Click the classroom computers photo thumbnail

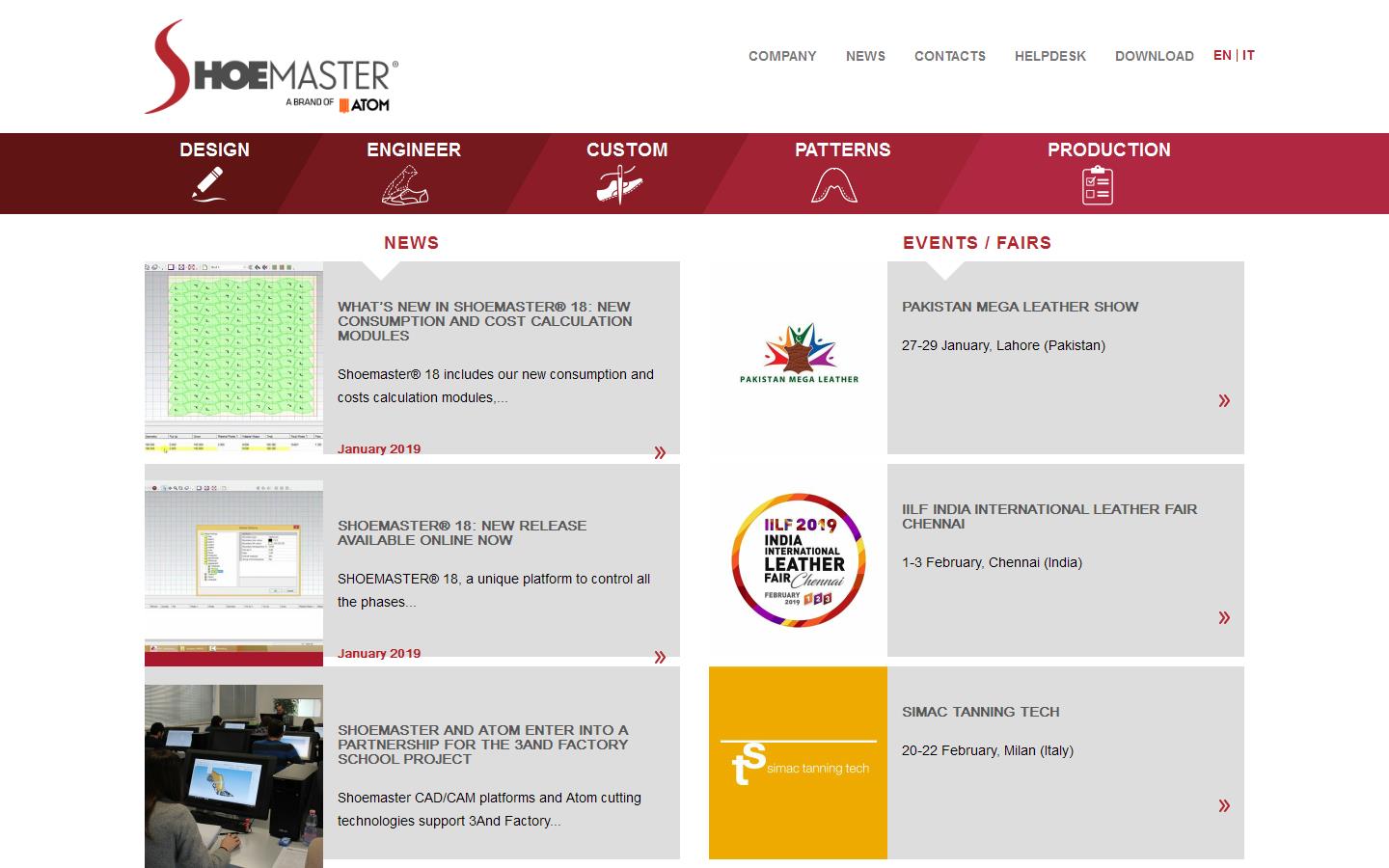(x=233, y=776)
